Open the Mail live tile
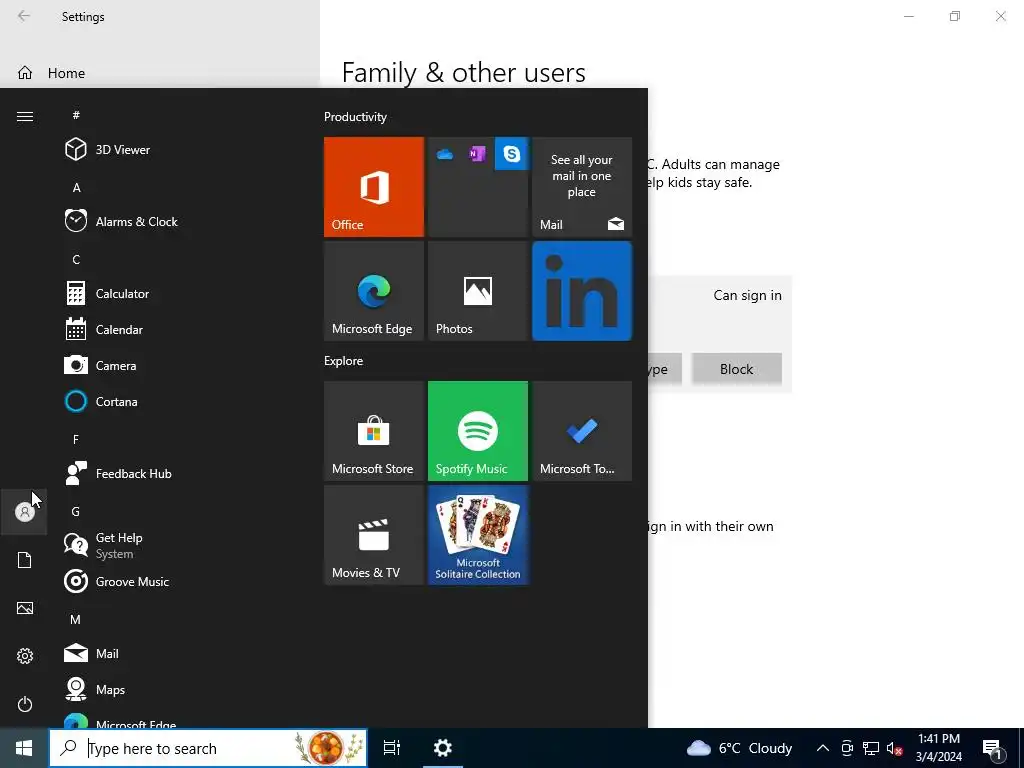Screen dimensions: 1024x768 point(582,187)
